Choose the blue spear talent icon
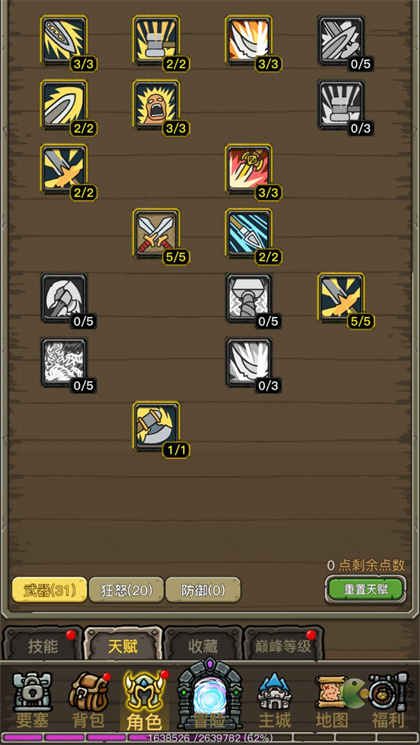The height and width of the screenshot is (745, 420). [249, 233]
